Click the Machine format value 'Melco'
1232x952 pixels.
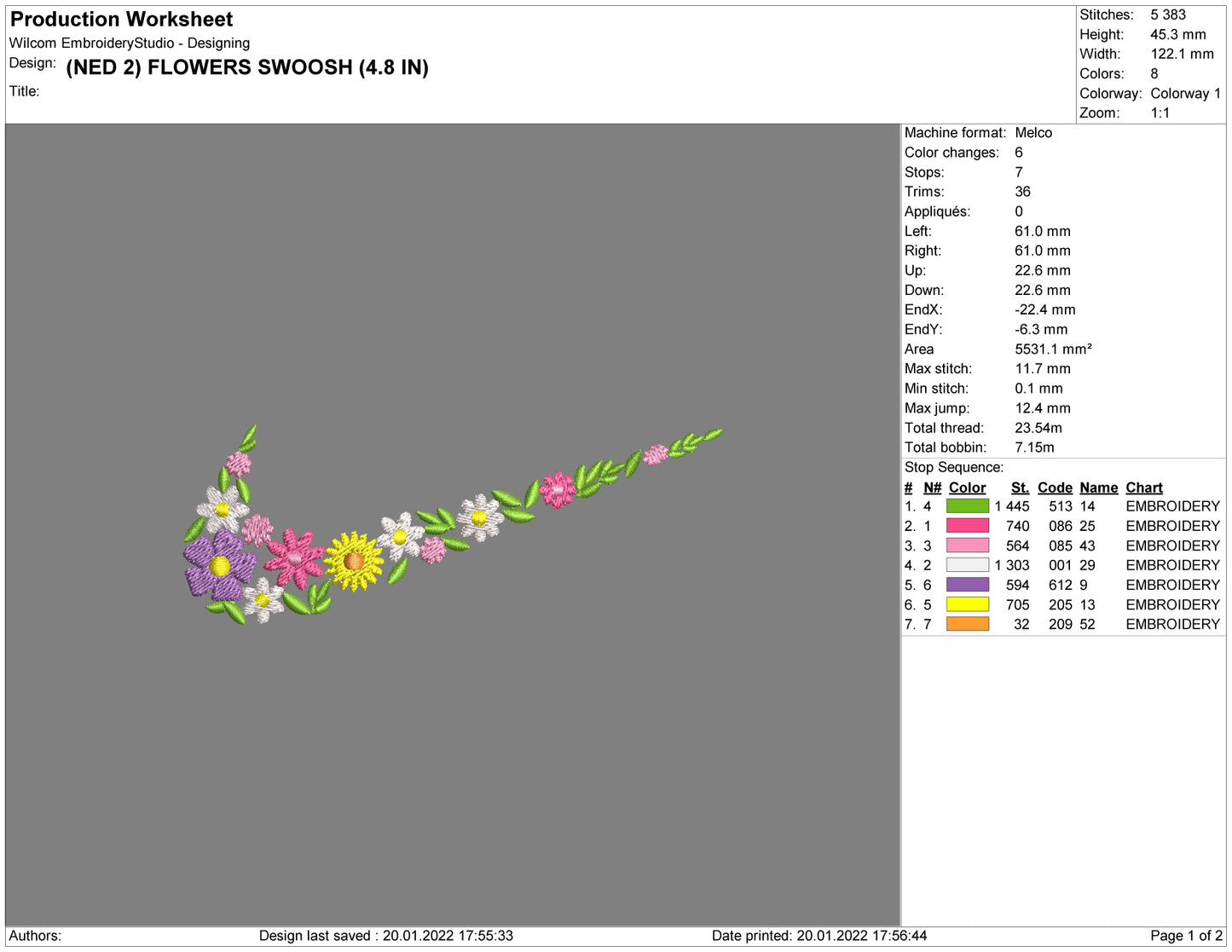pyautogui.click(x=1033, y=133)
